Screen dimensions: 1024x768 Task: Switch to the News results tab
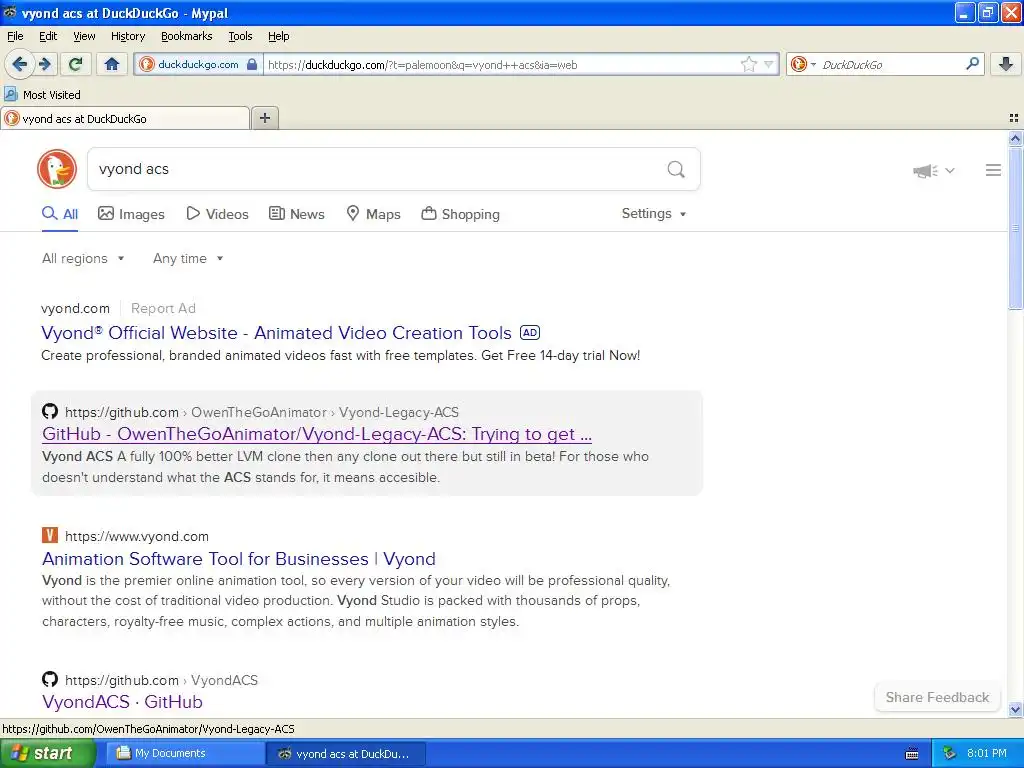pyautogui.click(x=296, y=214)
